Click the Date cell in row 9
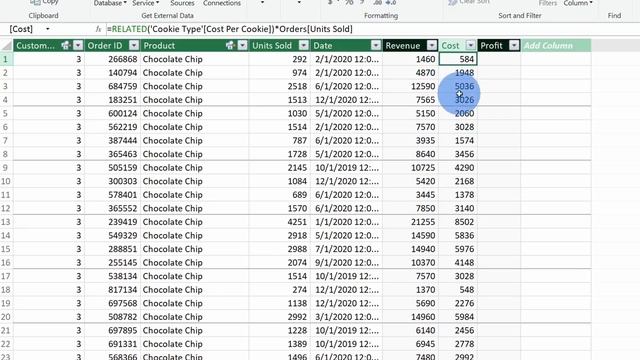The height and width of the screenshot is (360, 640). tap(346, 168)
